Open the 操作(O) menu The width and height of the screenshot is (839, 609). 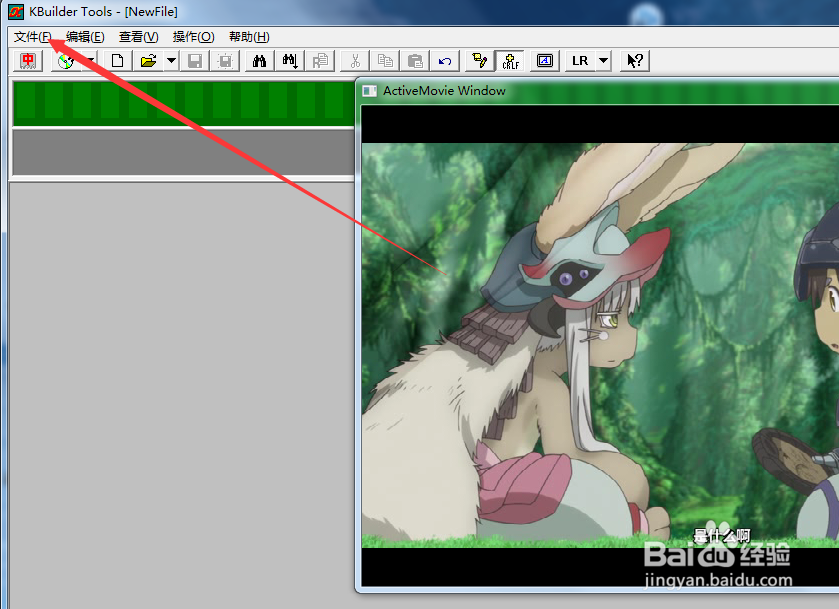193,37
